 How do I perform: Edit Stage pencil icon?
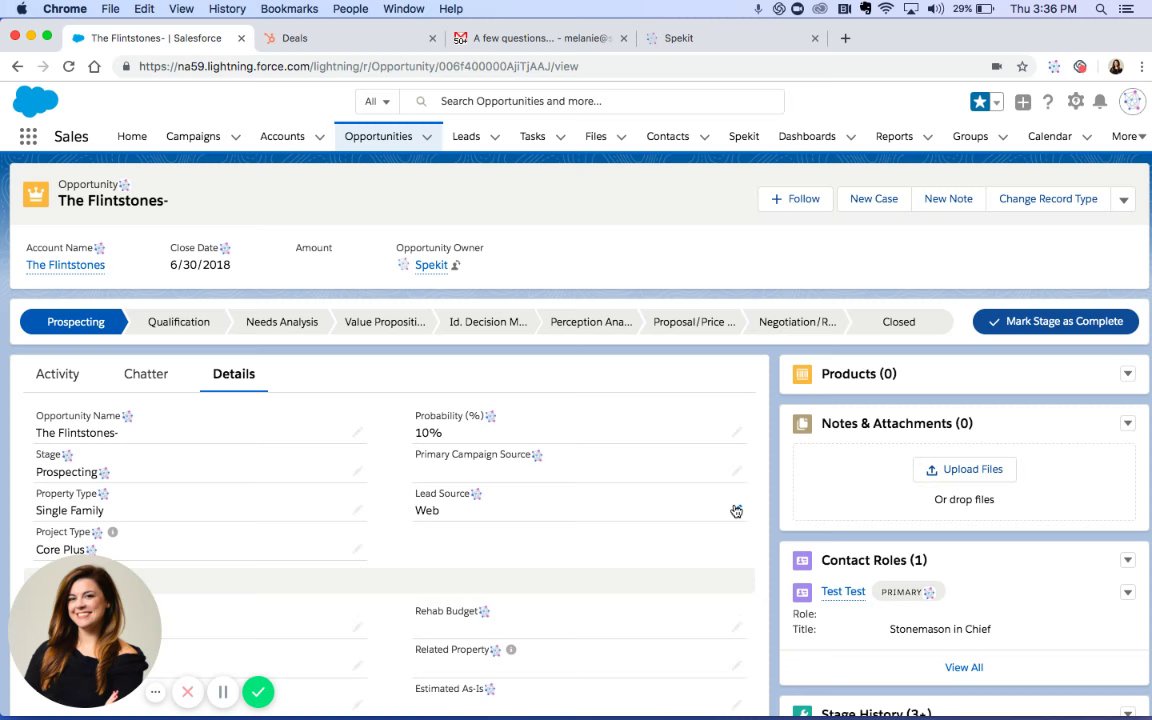[358, 471]
